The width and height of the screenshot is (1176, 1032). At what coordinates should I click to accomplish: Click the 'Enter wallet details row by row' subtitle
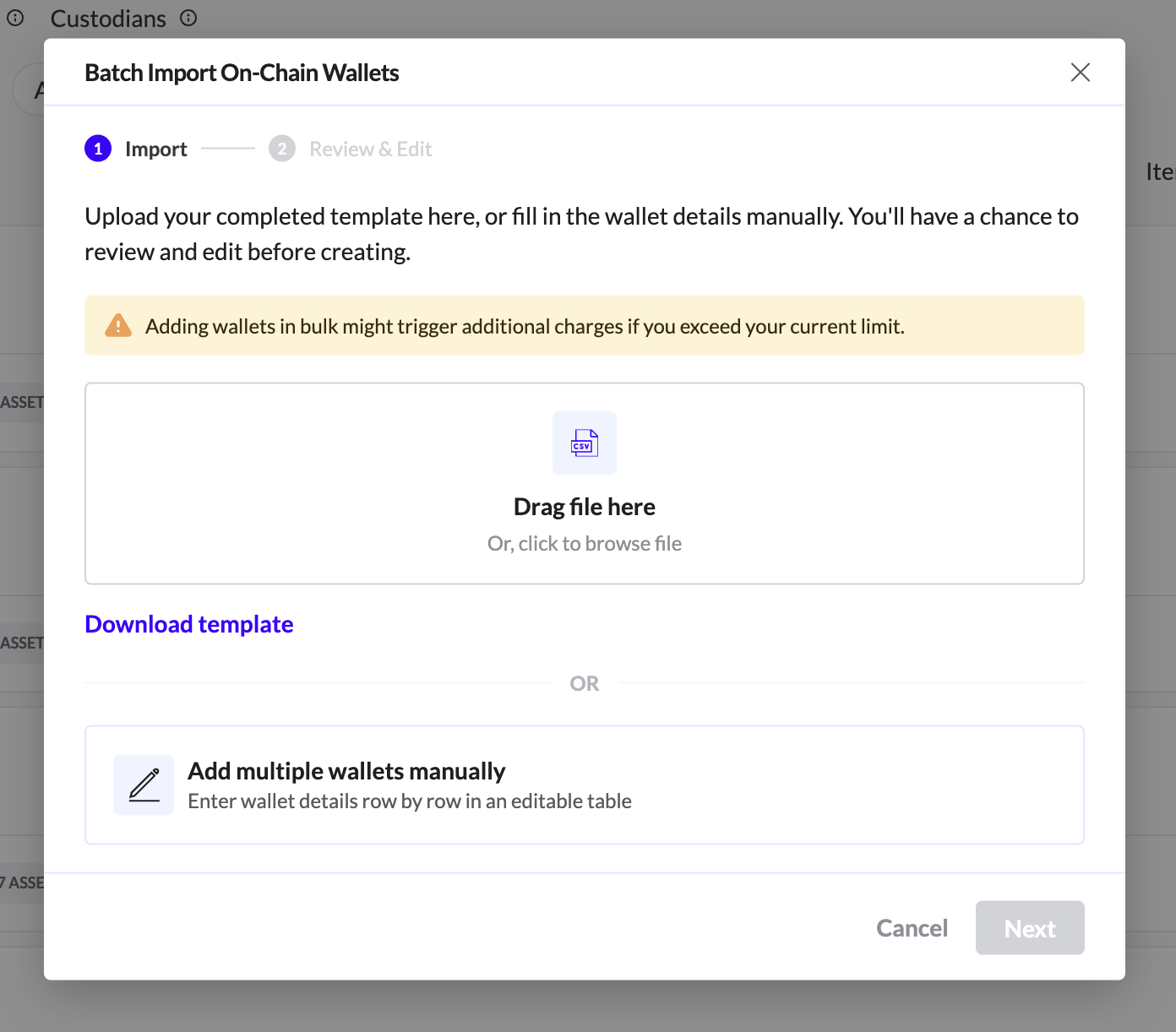point(409,801)
